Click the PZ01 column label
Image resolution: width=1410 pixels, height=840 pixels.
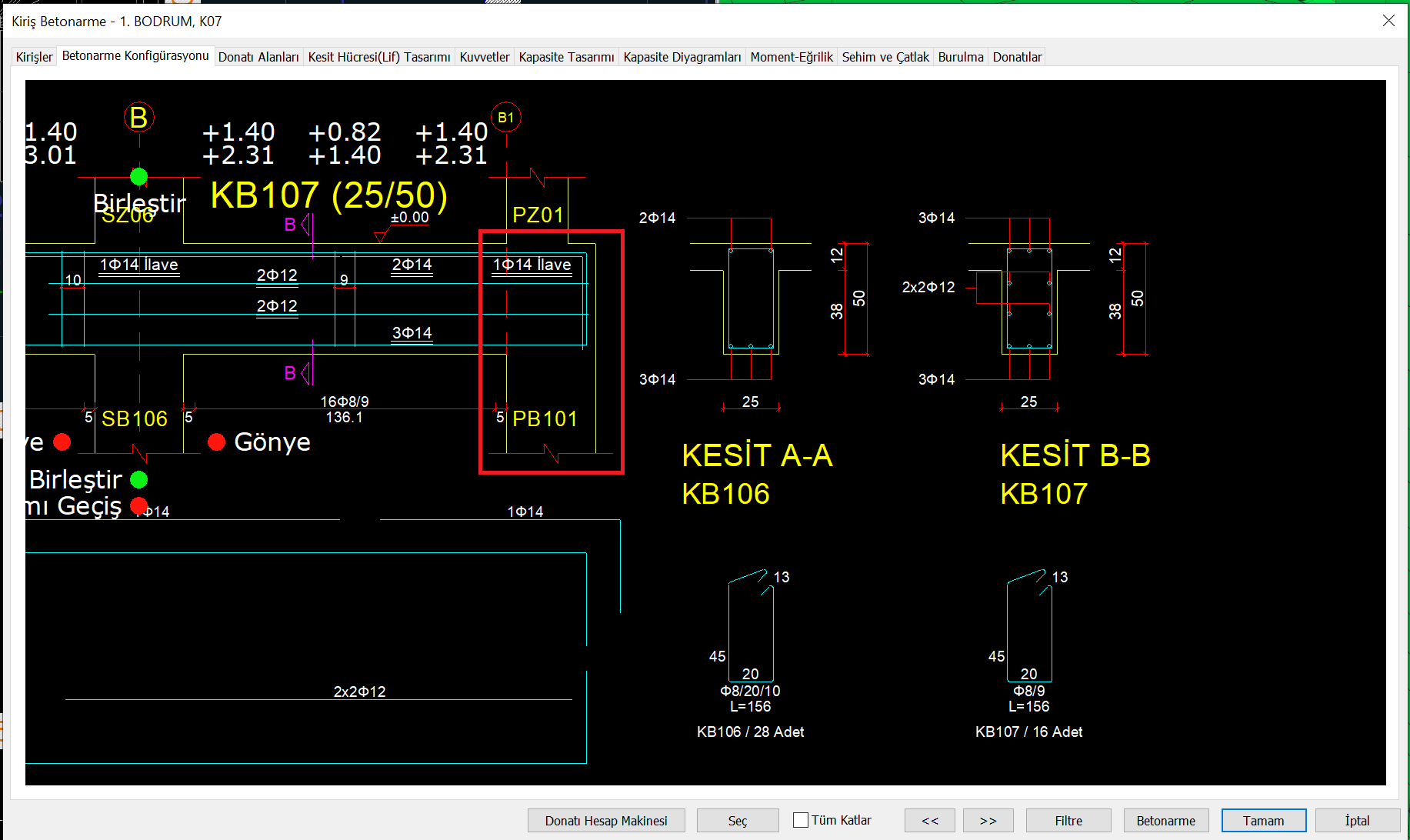pos(538,215)
